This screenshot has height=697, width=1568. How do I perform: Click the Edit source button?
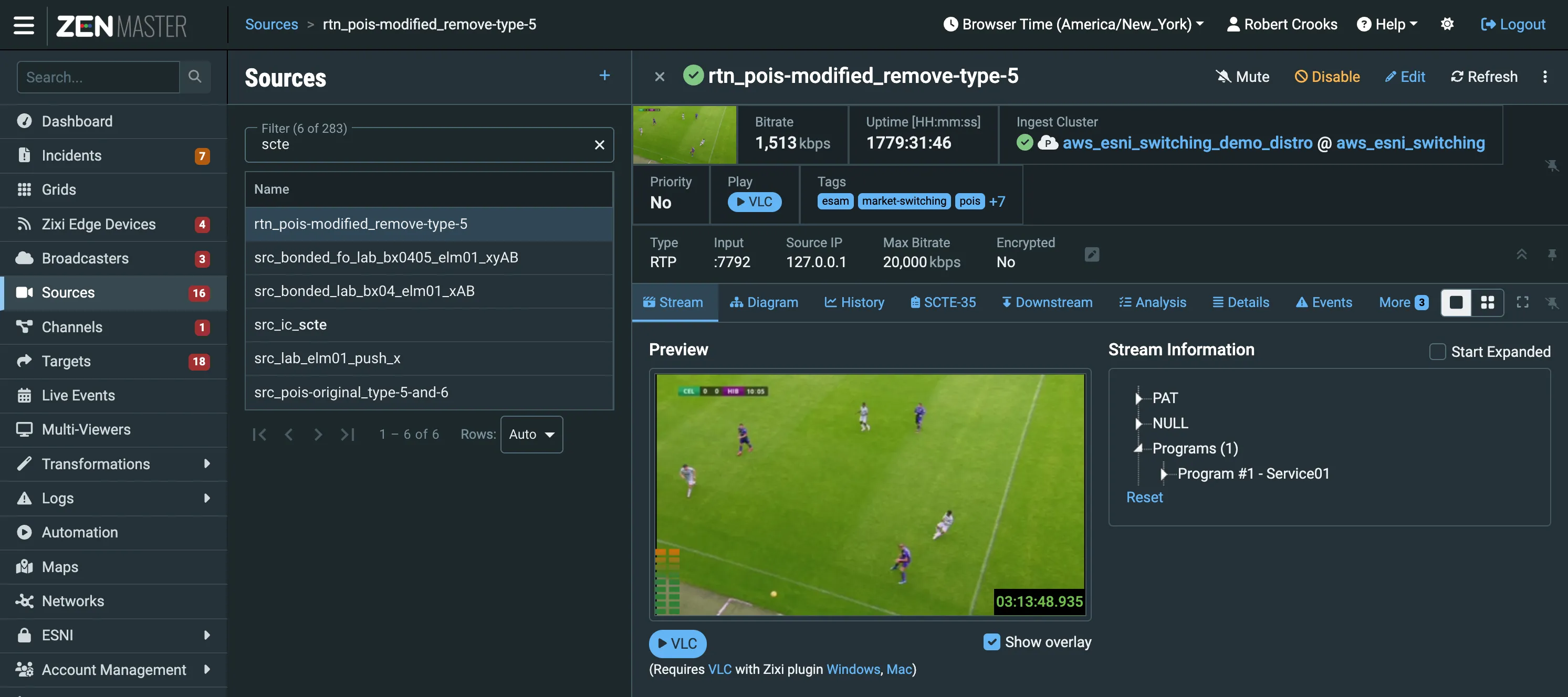coord(1405,77)
